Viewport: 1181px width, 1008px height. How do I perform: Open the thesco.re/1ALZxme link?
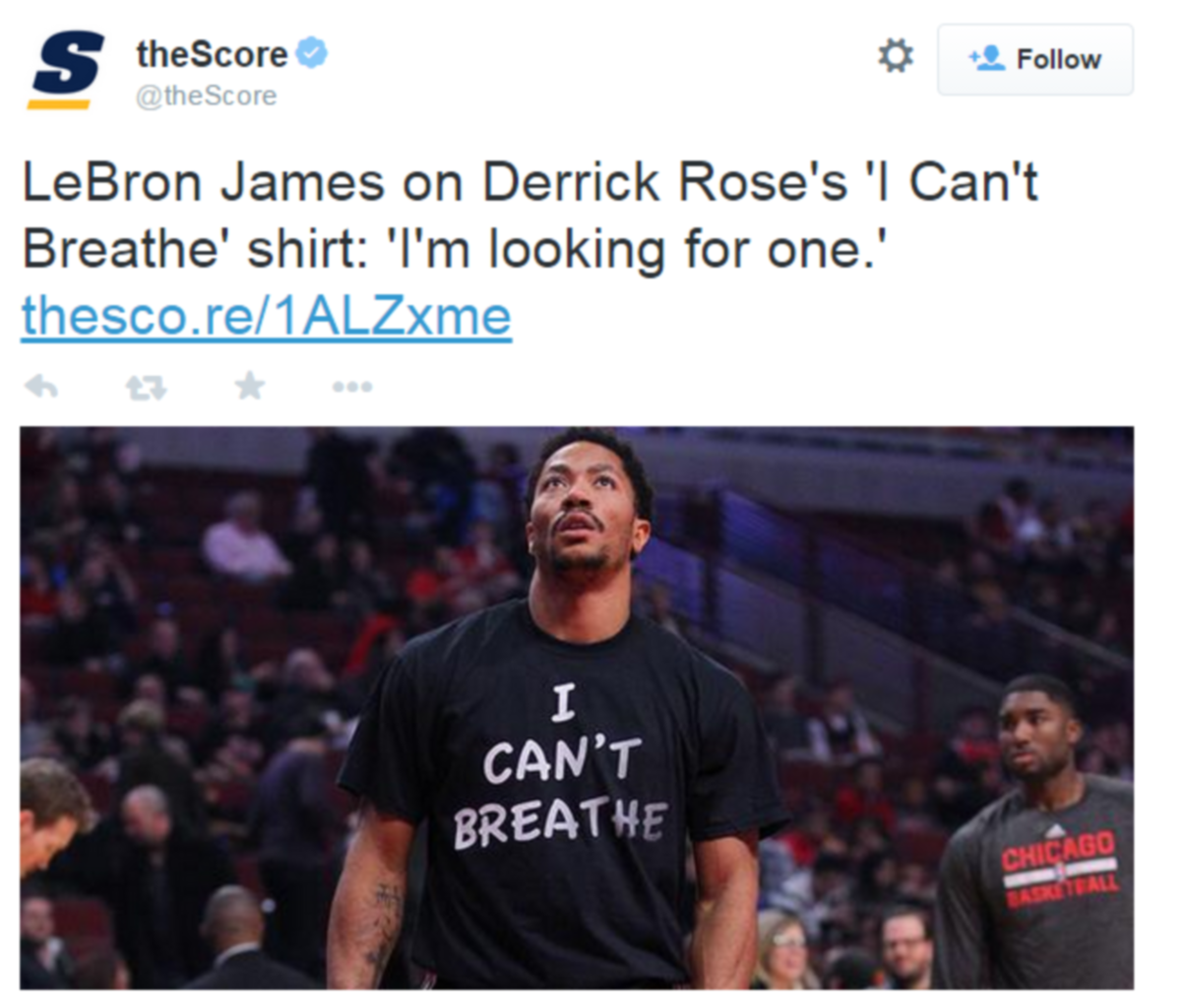coord(266,316)
